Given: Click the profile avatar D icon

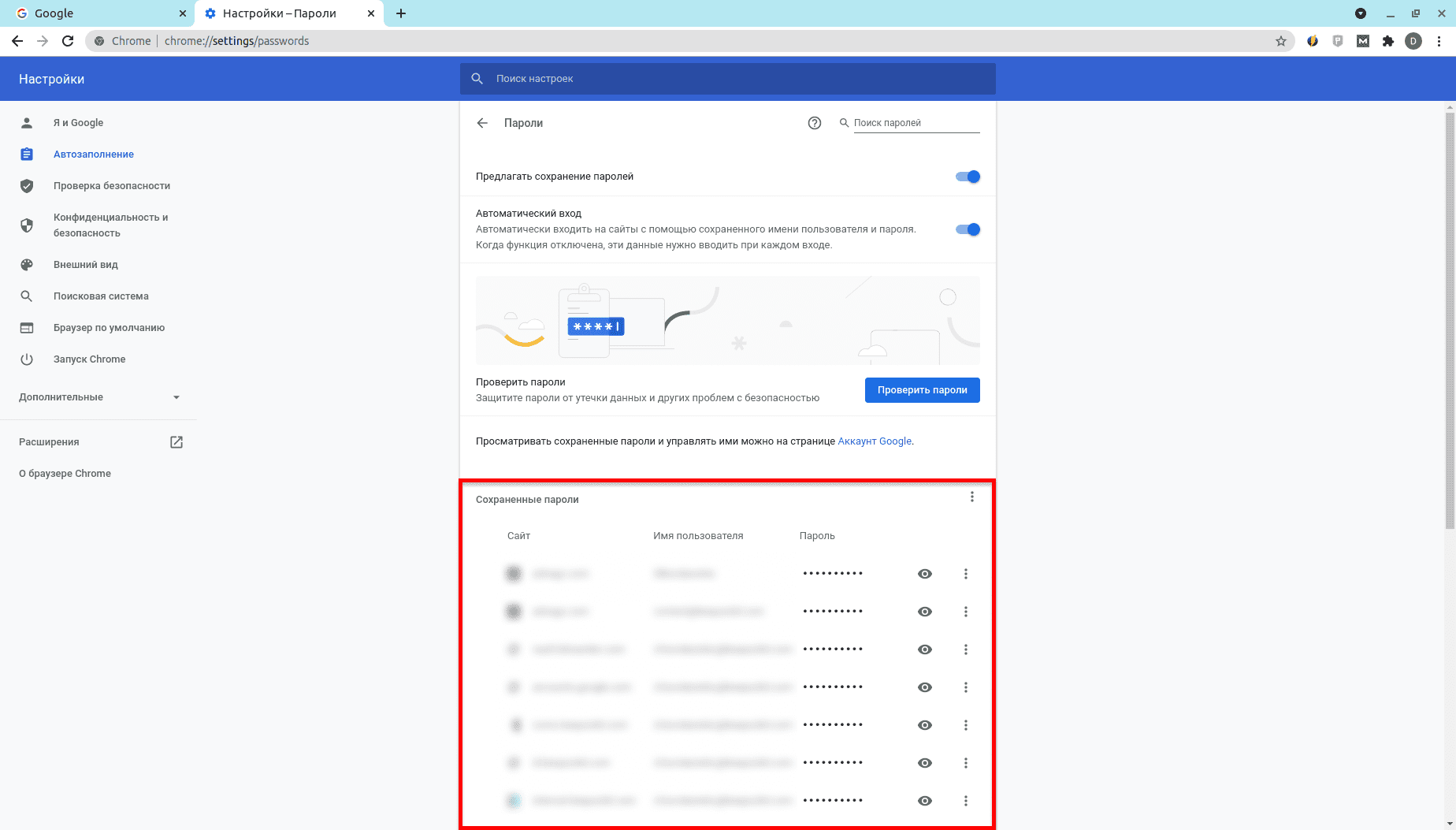Looking at the screenshot, I should (1413, 41).
